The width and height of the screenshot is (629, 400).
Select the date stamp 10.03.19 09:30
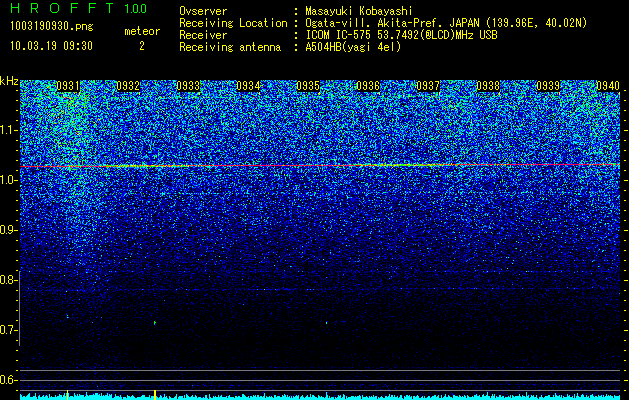pos(51,46)
